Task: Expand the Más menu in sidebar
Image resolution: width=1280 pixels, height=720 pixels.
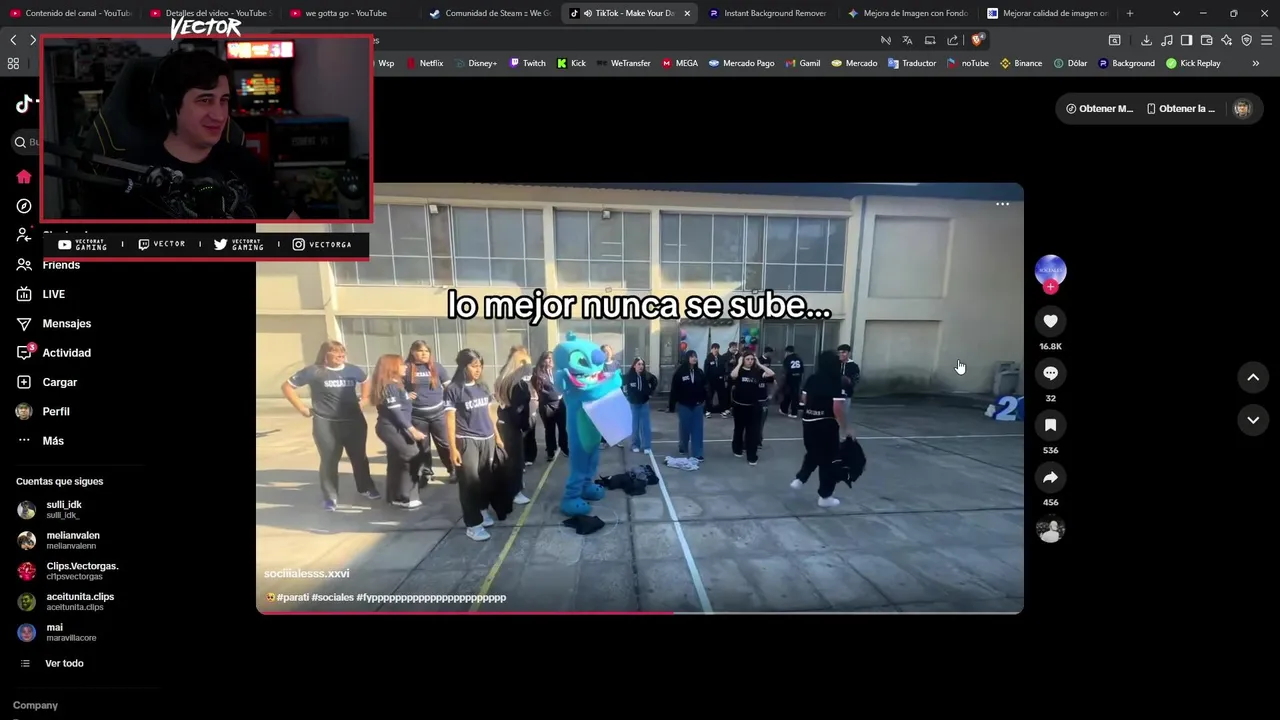Action: tap(40, 441)
